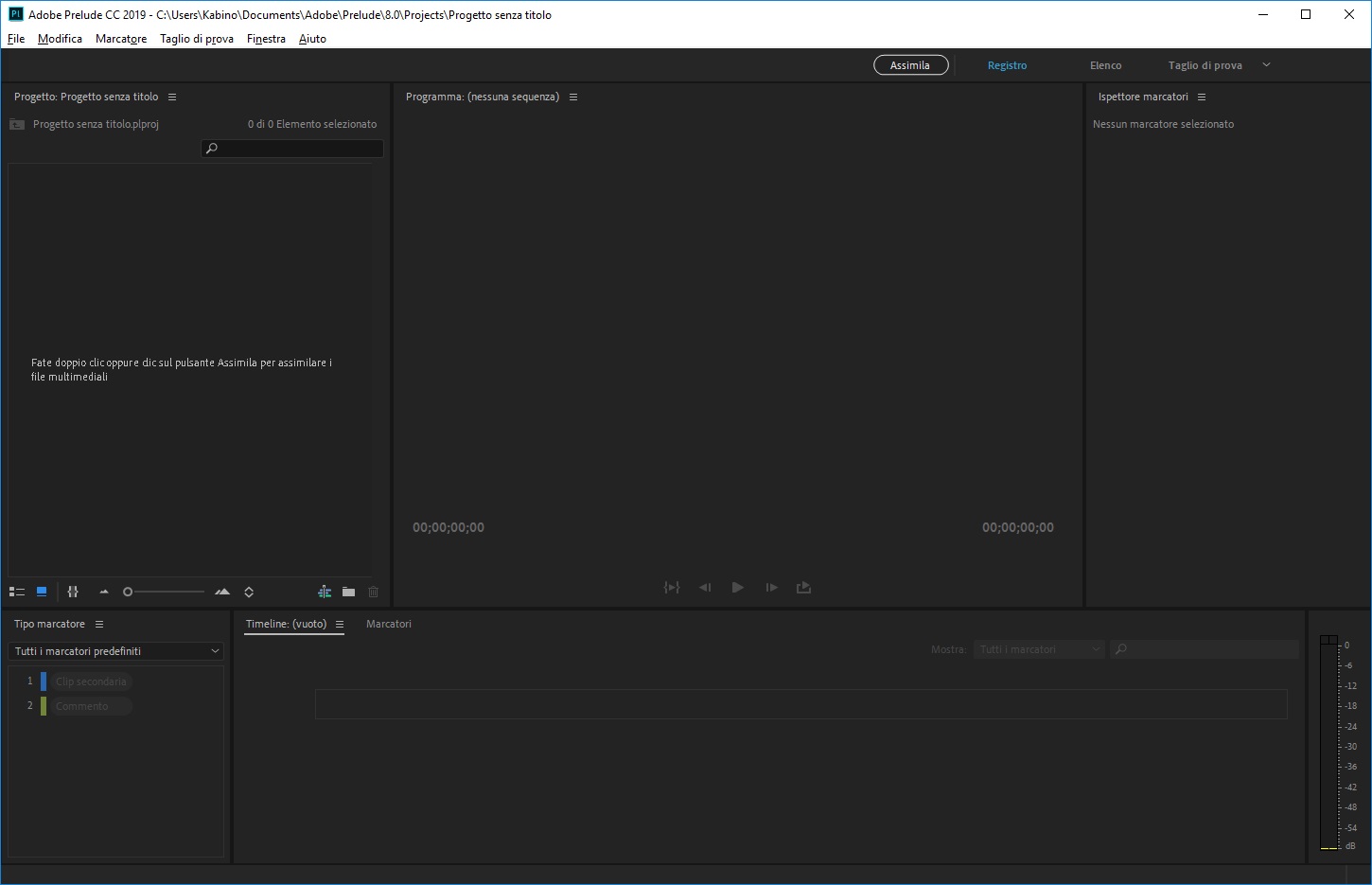Click the large mountains zoom-in icon
The height and width of the screenshot is (885, 1372).
click(x=222, y=592)
